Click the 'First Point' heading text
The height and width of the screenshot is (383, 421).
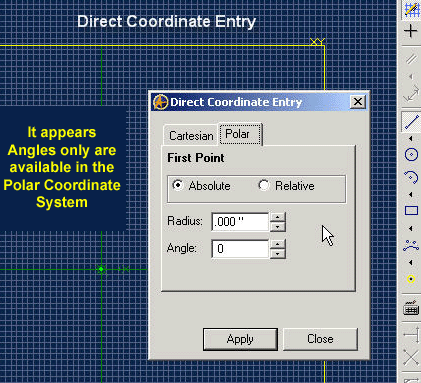click(196, 158)
